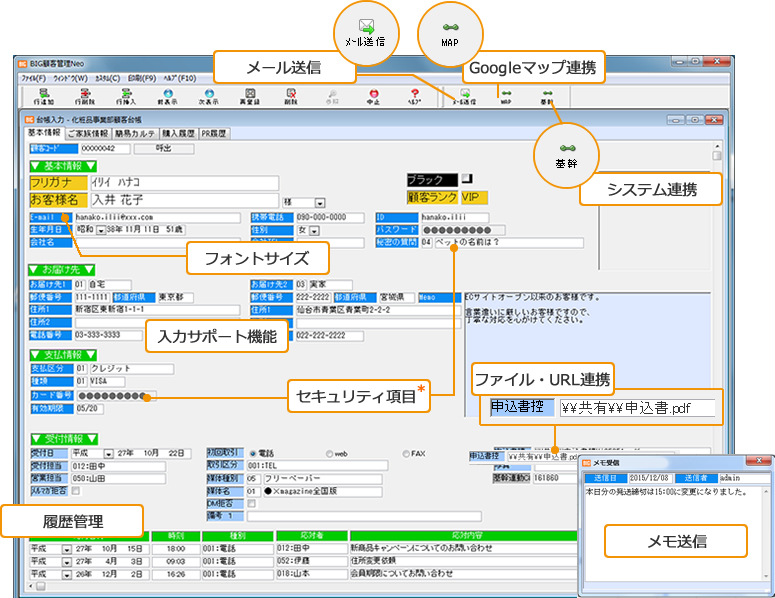Show previous record with 前表示 icon
Image resolution: width=775 pixels, height=598 pixels.
pos(168,96)
